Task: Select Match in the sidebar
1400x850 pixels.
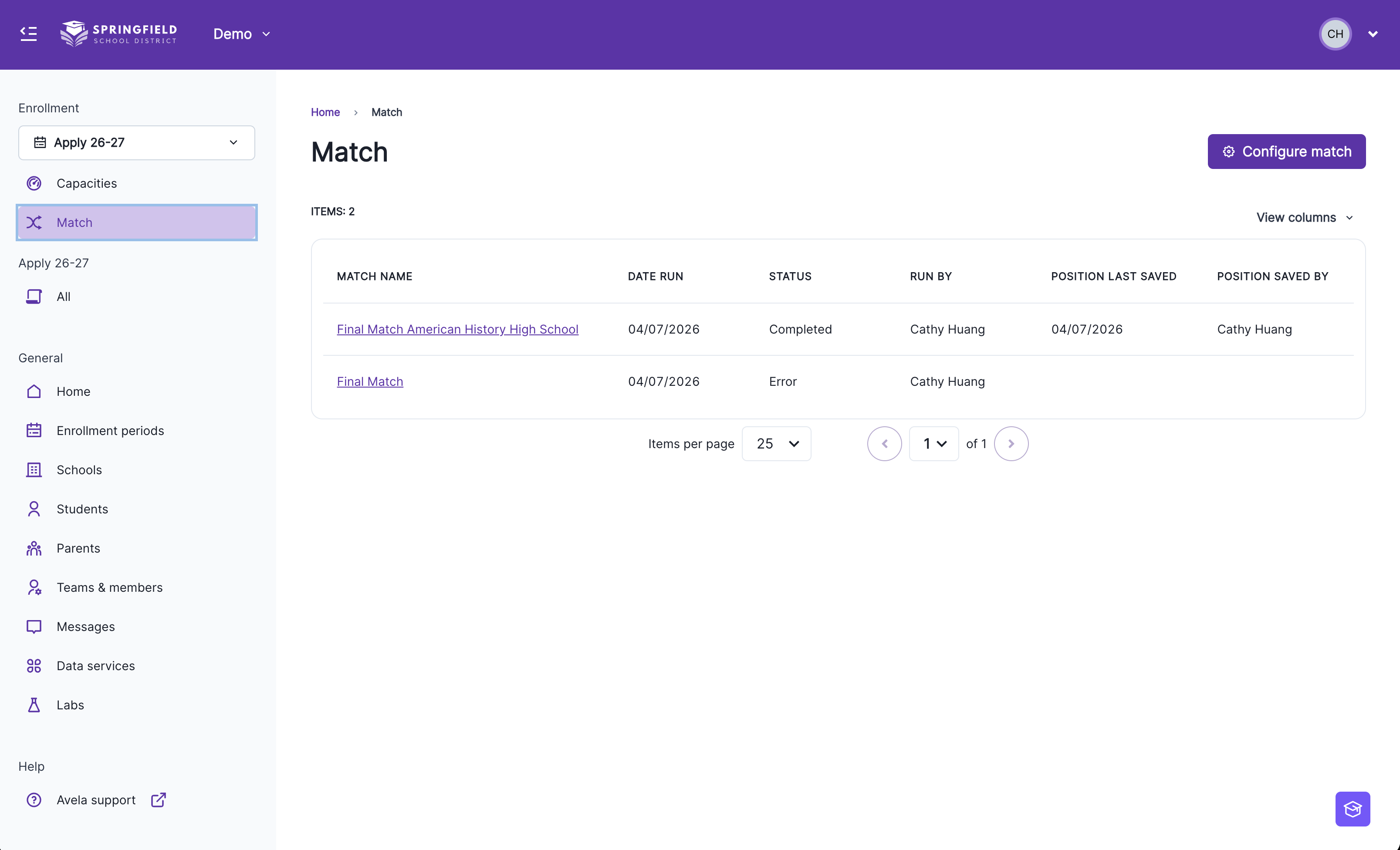Action: pos(136,223)
